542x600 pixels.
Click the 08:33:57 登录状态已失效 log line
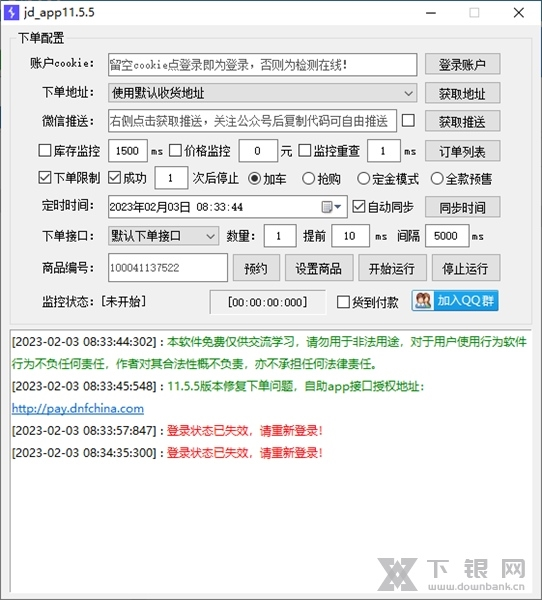(x=167, y=431)
